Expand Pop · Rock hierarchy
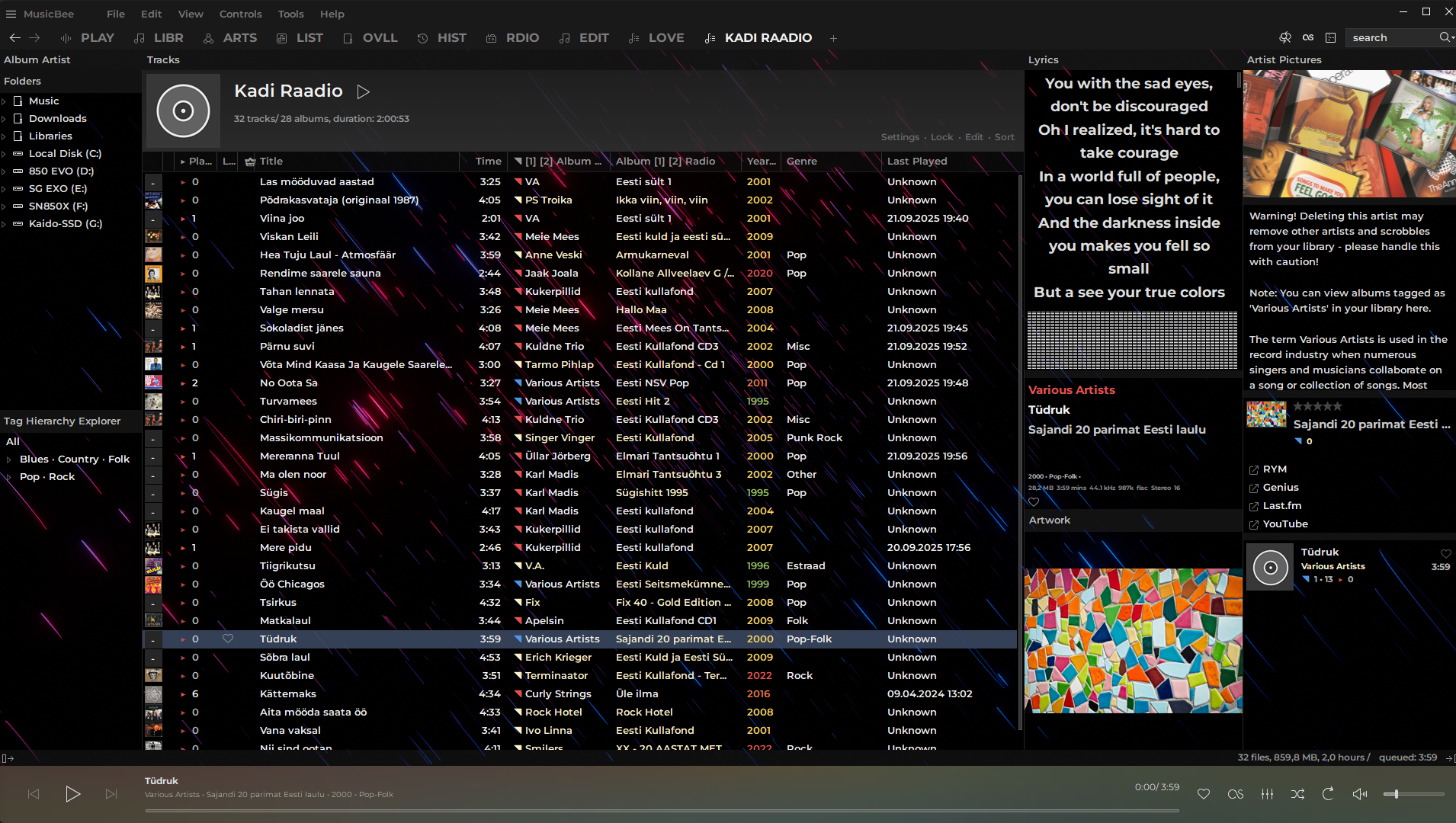The width and height of the screenshot is (1456, 823). 8,477
